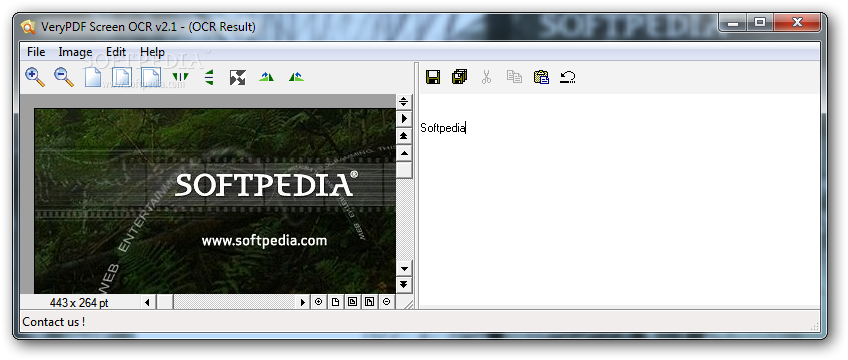Click the vertical scrollbar single down arrow

(x=404, y=268)
